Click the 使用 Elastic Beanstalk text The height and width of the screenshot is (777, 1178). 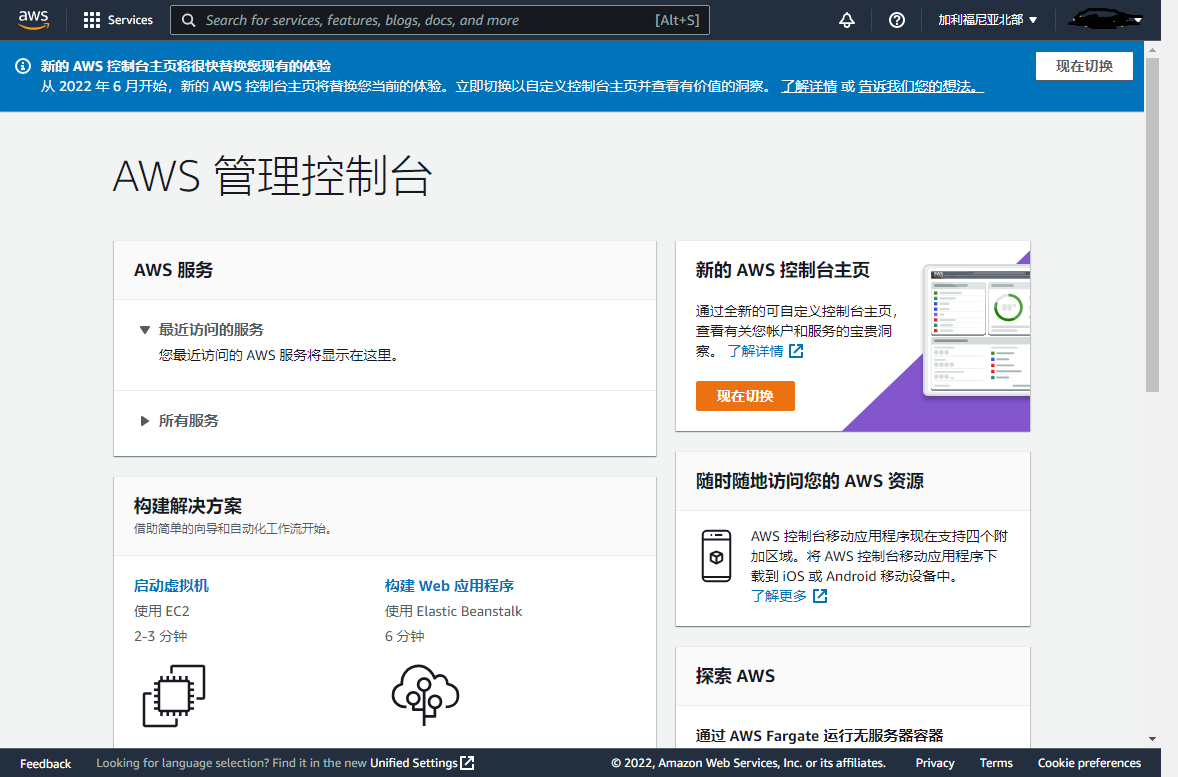tap(453, 611)
